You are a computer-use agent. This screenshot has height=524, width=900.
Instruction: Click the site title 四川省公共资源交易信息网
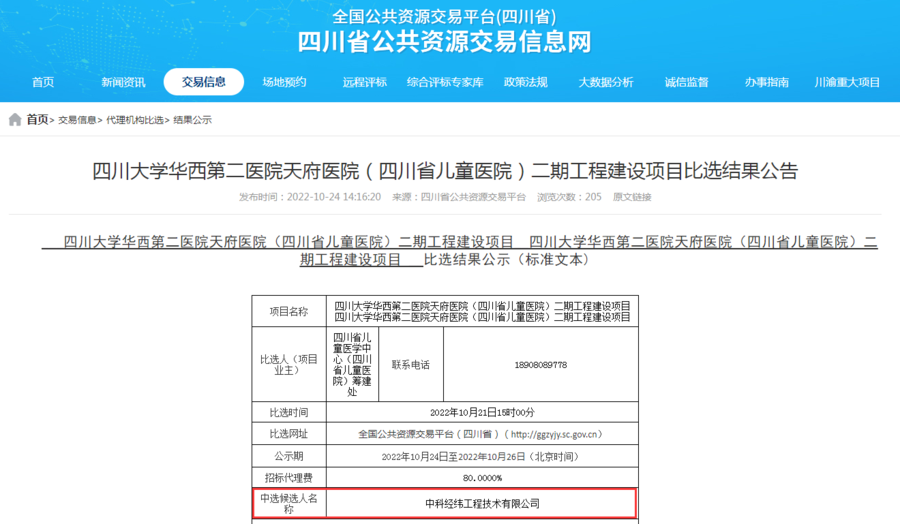[445, 42]
